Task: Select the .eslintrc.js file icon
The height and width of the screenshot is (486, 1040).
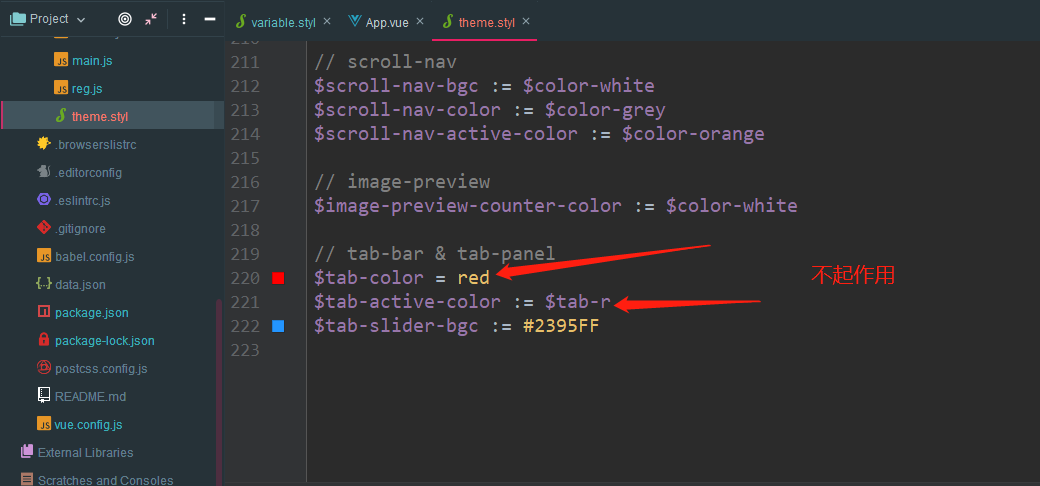Action: click(x=44, y=200)
